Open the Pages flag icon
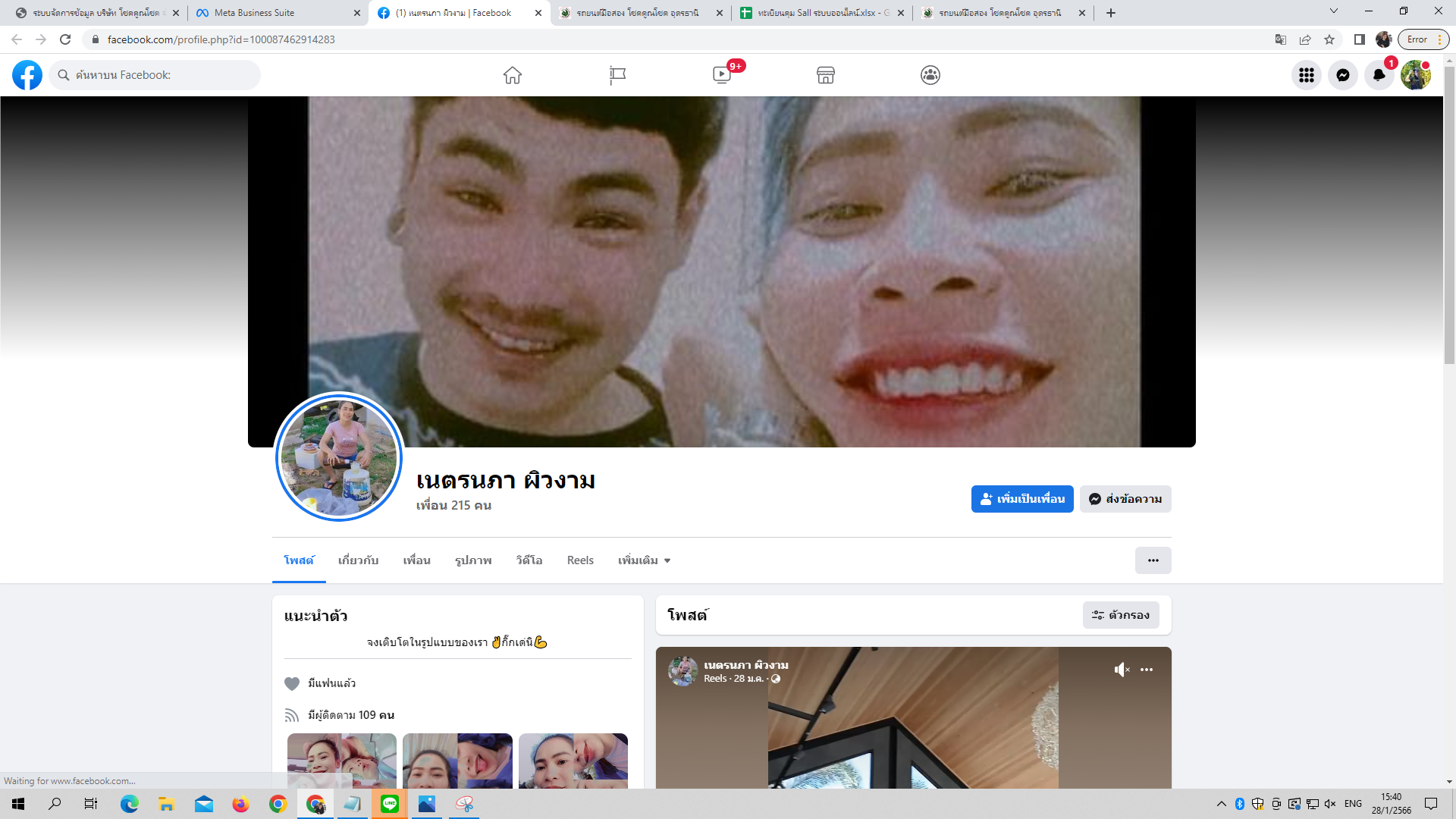1456x819 pixels. (x=617, y=75)
